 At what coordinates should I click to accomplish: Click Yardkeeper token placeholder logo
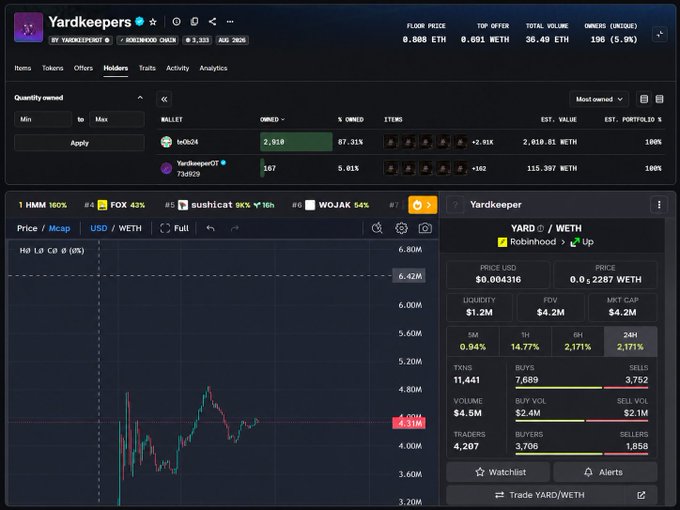[455, 205]
